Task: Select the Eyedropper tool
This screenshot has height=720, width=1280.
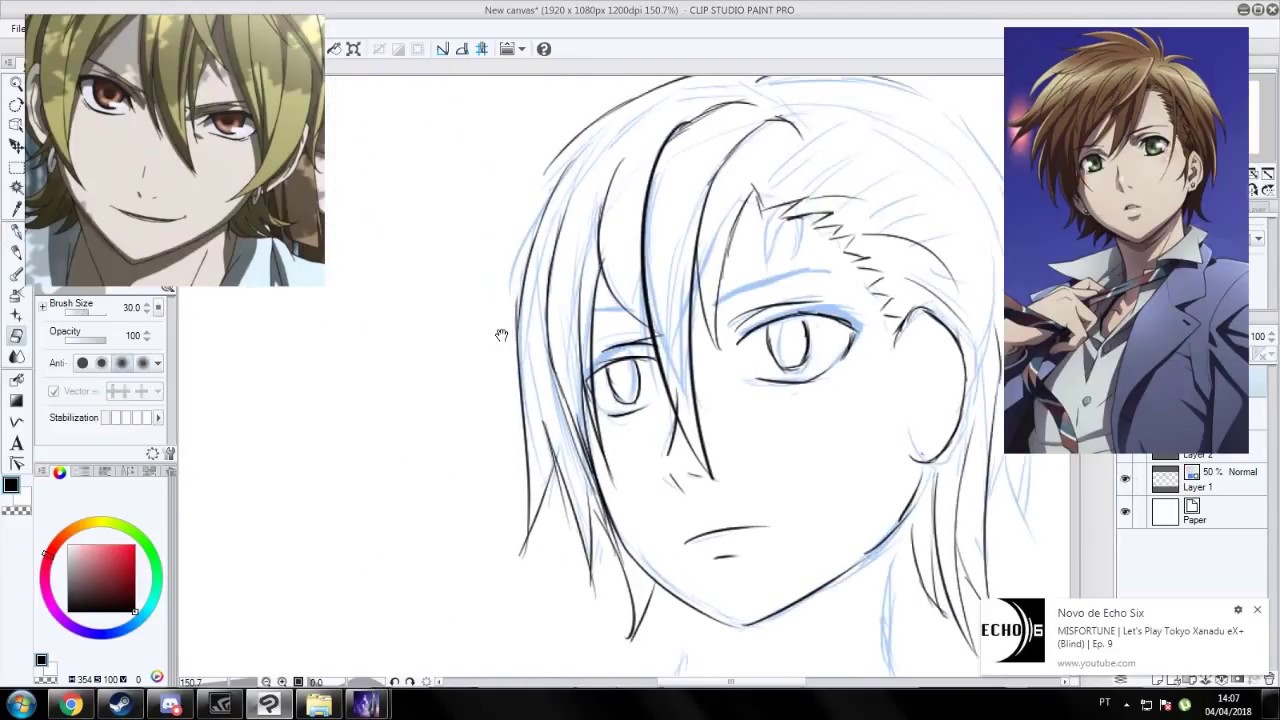Action: pyautogui.click(x=16, y=208)
